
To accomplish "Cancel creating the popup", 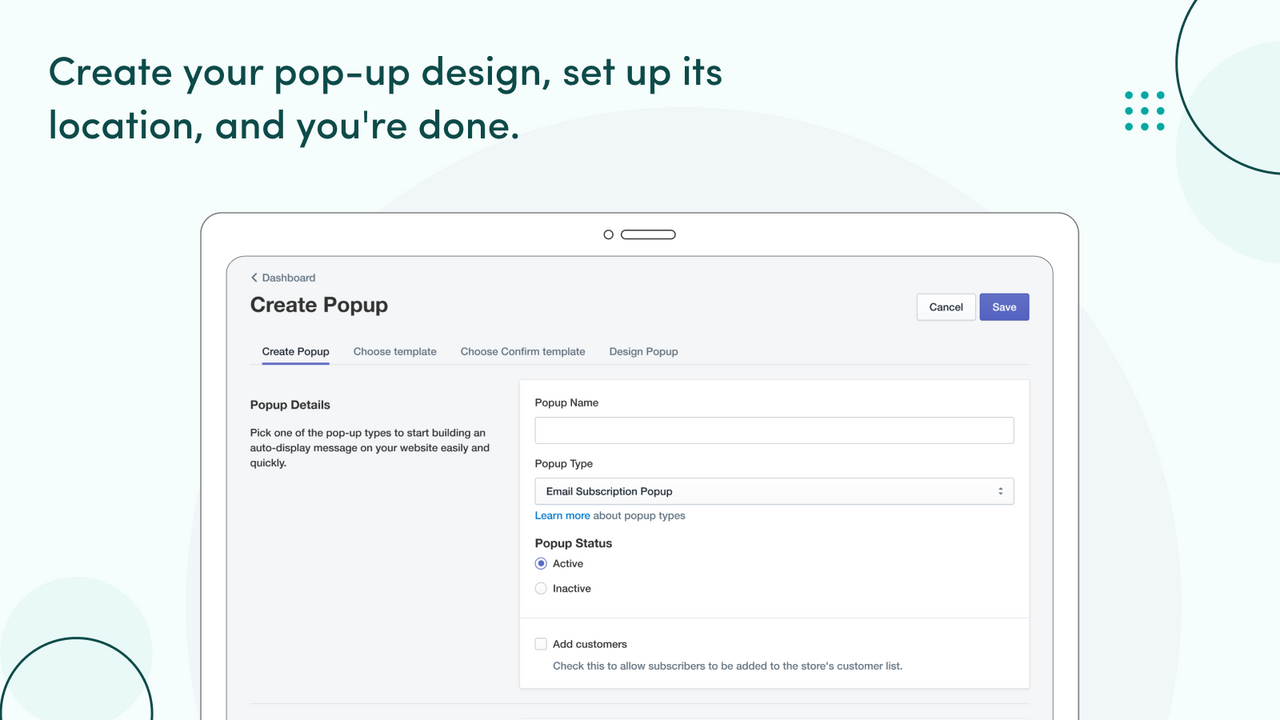I will point(945,306).
